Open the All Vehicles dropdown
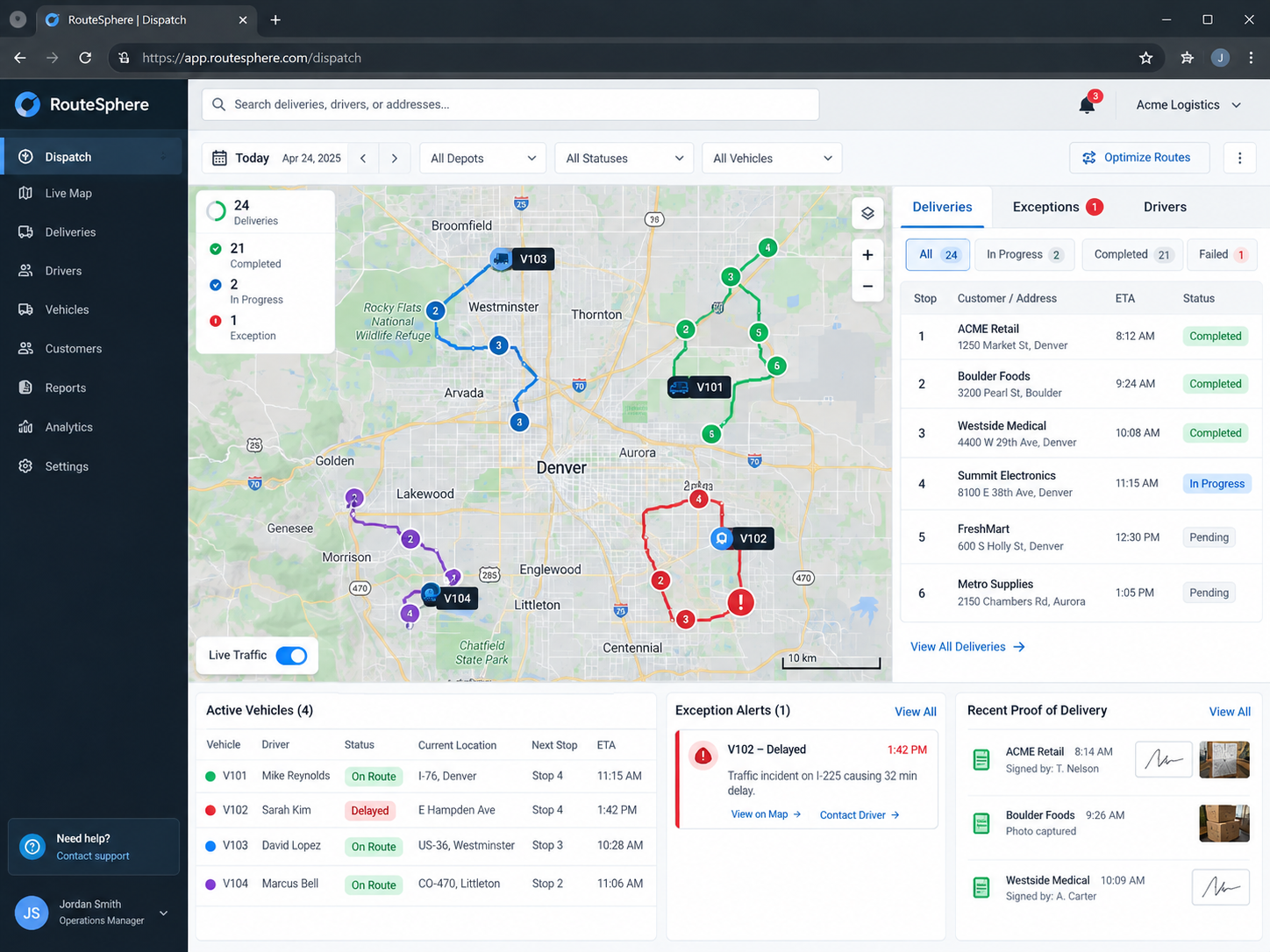Screen dimensions: 1270x952 tap(772, 159)
